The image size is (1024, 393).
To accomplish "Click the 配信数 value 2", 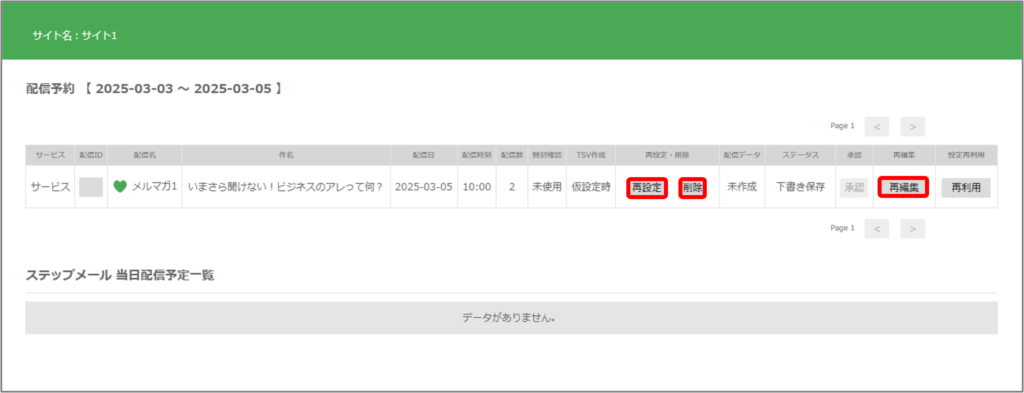I will point(512,187).
